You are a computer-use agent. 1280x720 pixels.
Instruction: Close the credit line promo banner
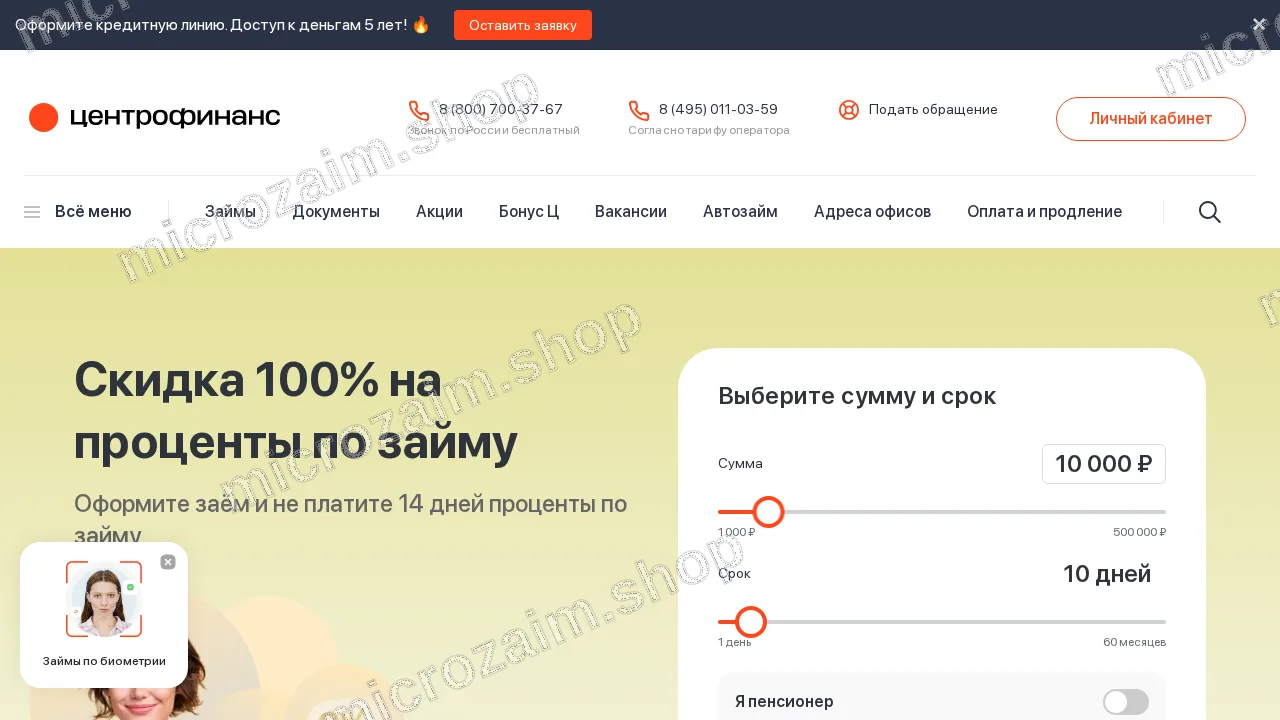pos(1259,24)
